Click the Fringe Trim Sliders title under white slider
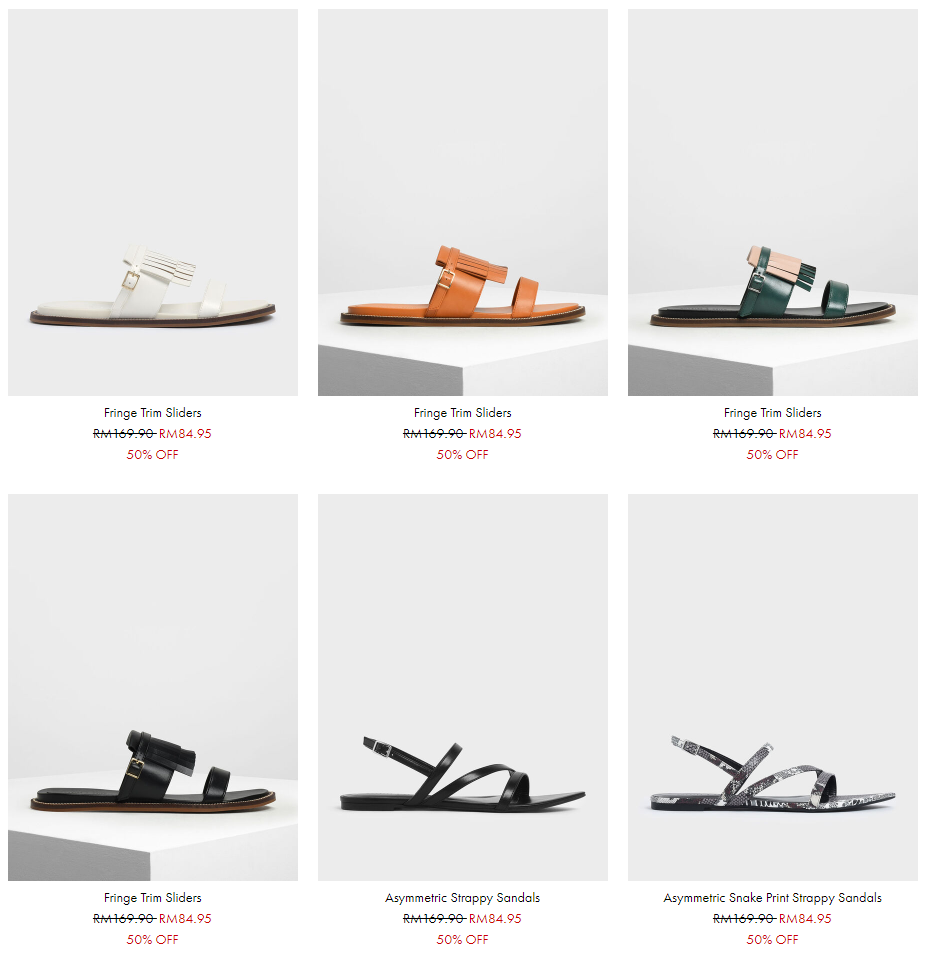 click(x=153, y=413)
